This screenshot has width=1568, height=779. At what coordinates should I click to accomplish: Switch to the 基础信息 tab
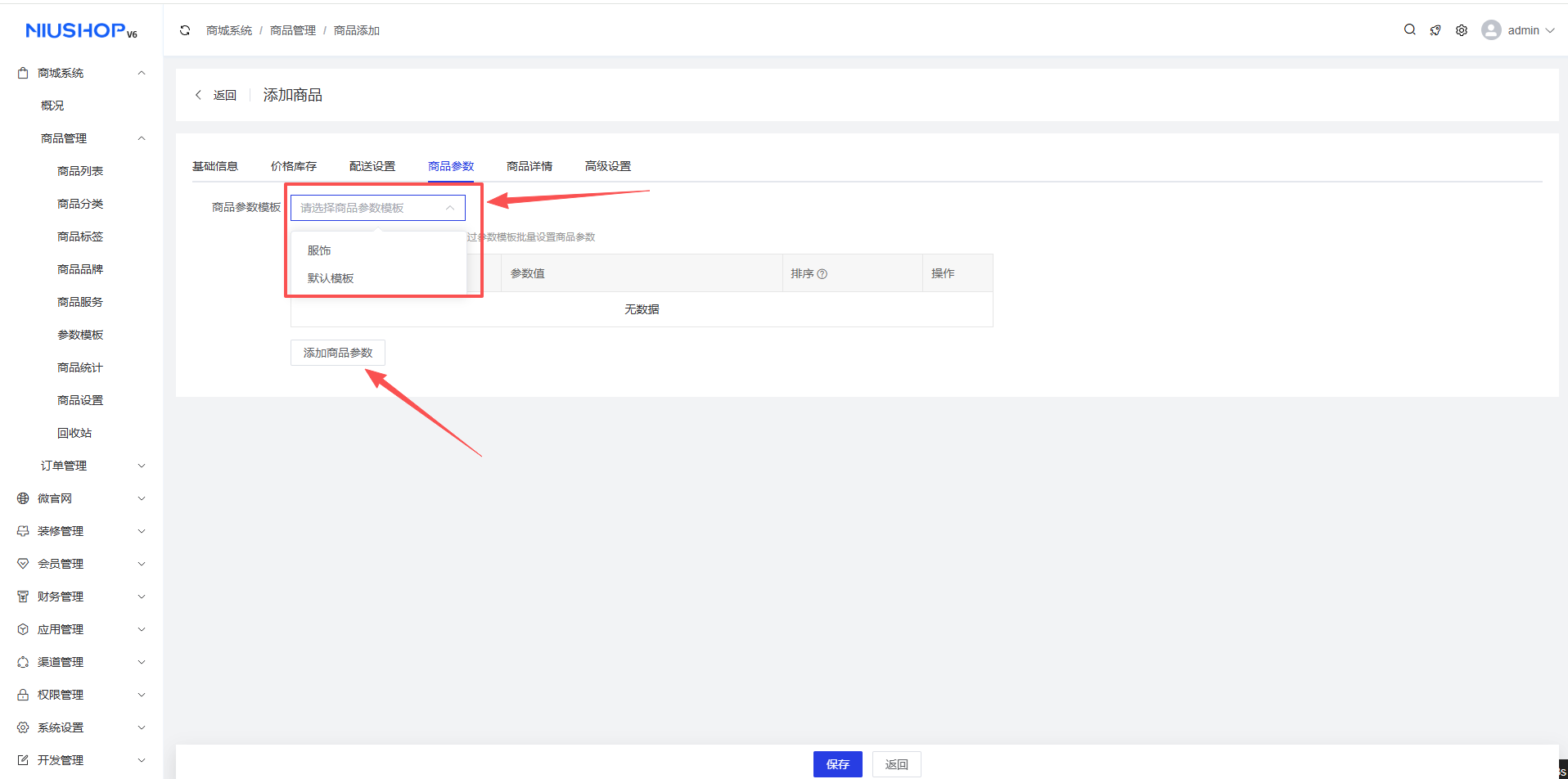(x=215, y=166)
